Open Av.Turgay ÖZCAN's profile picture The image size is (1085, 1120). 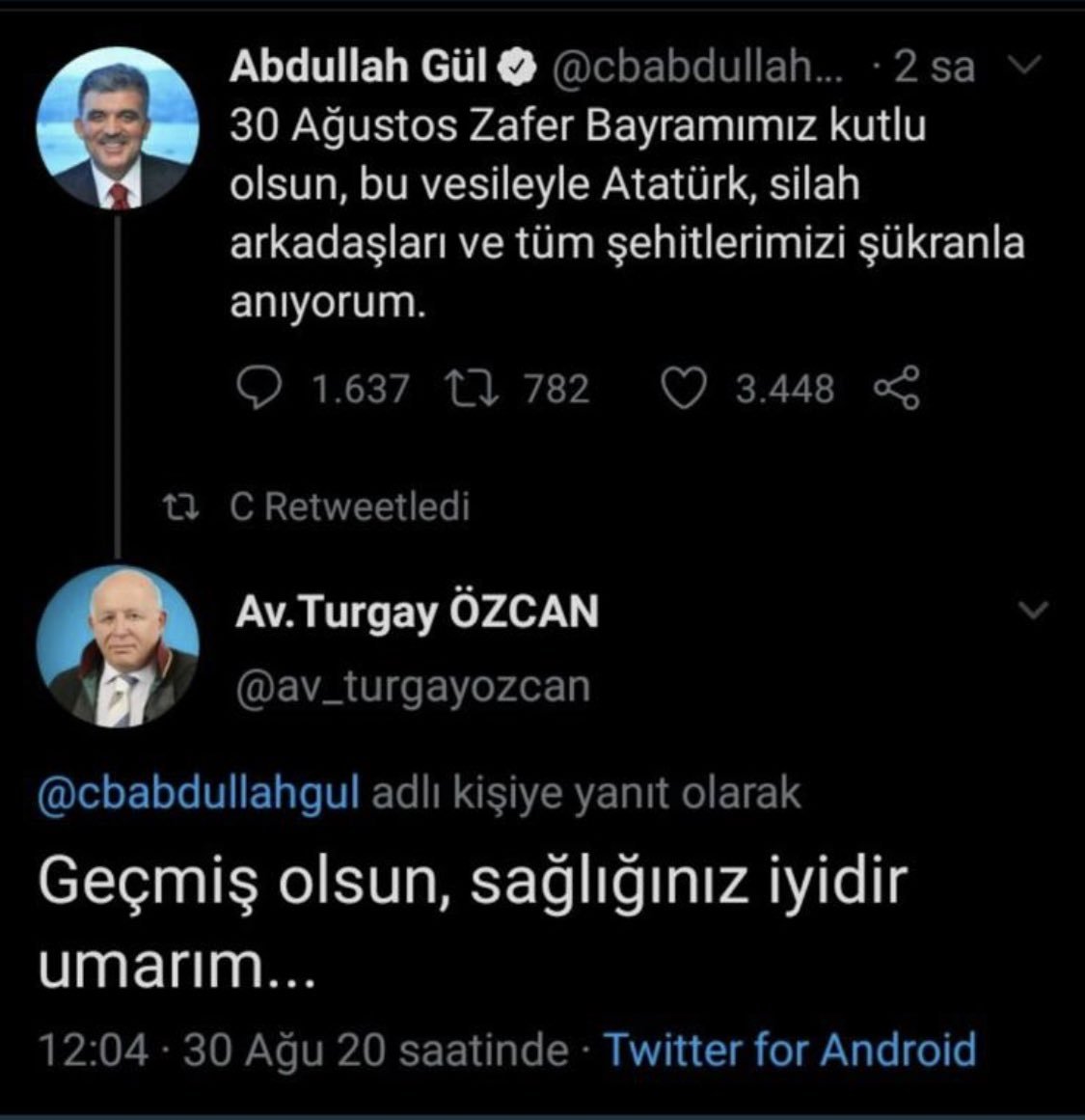118,646
